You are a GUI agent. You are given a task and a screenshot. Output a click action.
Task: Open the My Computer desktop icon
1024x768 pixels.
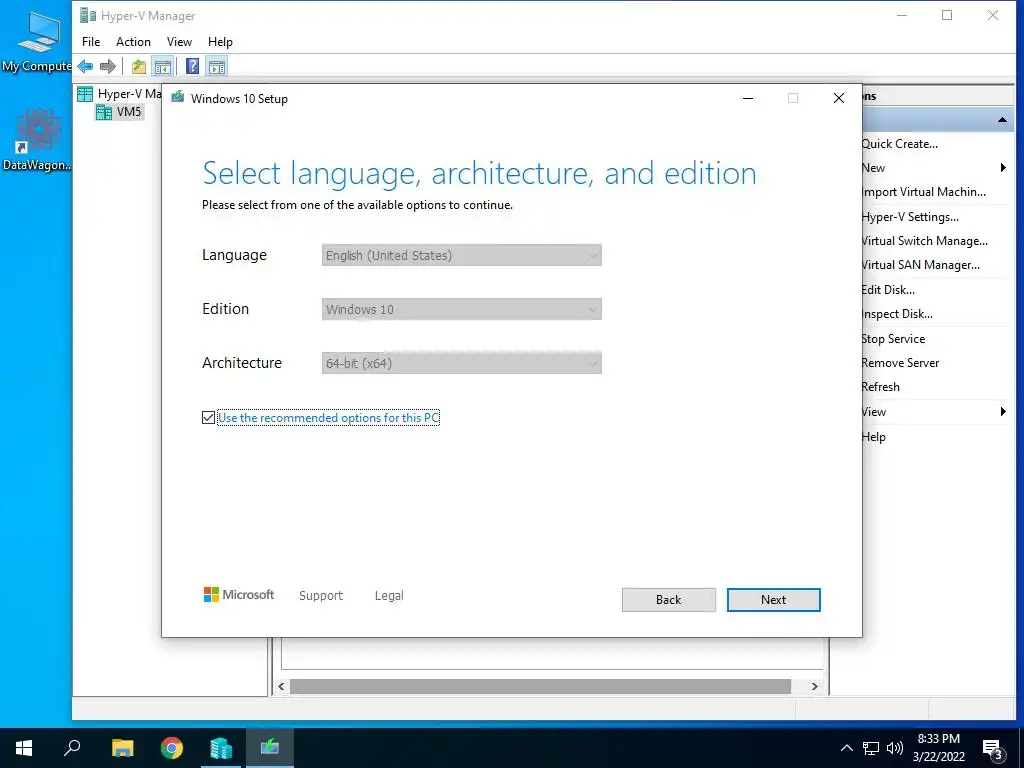pyautogui.click(x=37, y=41)
